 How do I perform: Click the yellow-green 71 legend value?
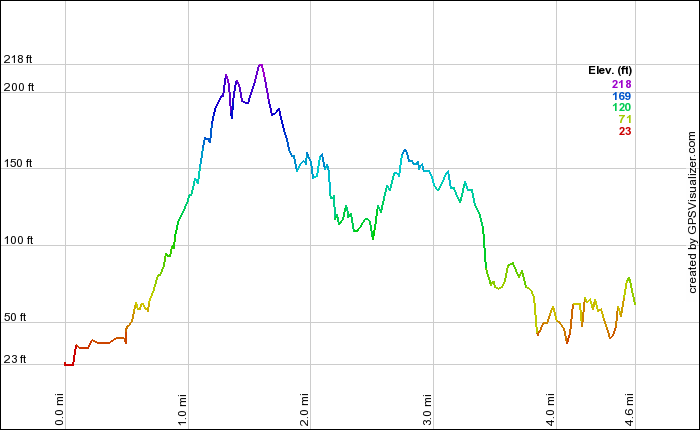(x=625, y=119)
